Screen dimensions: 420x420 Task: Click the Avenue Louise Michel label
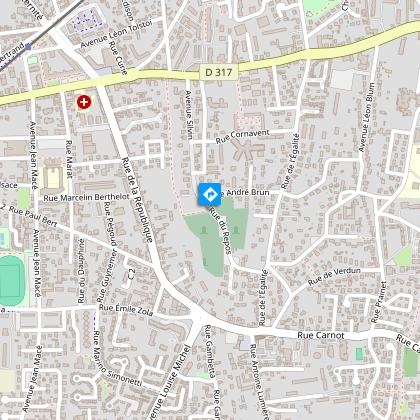pos(169,383)
